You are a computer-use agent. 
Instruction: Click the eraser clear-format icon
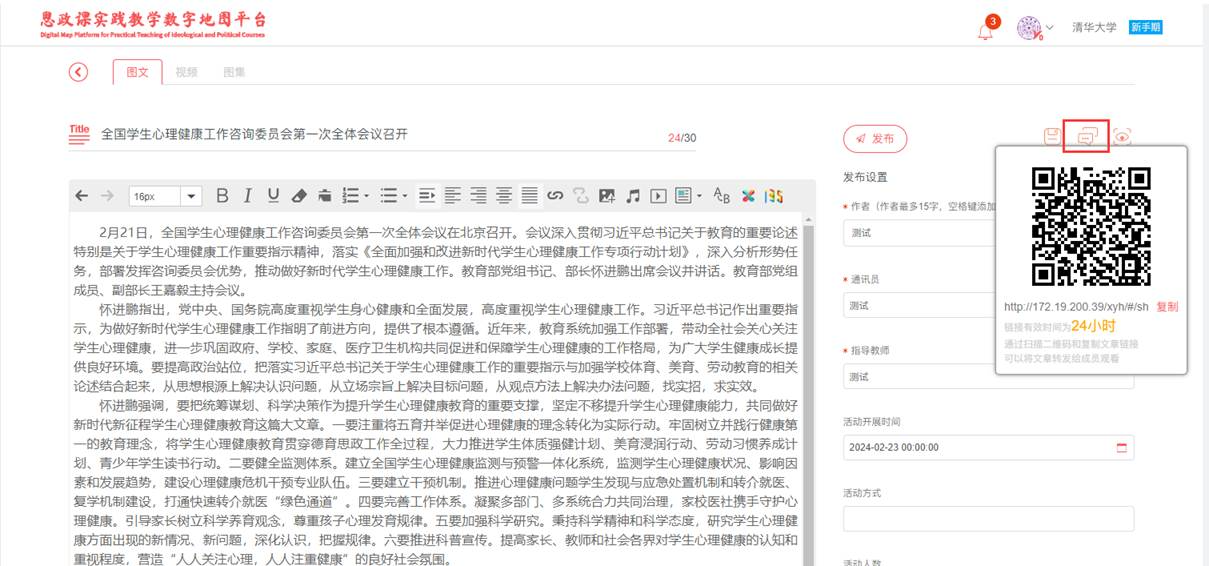point(299,196)
